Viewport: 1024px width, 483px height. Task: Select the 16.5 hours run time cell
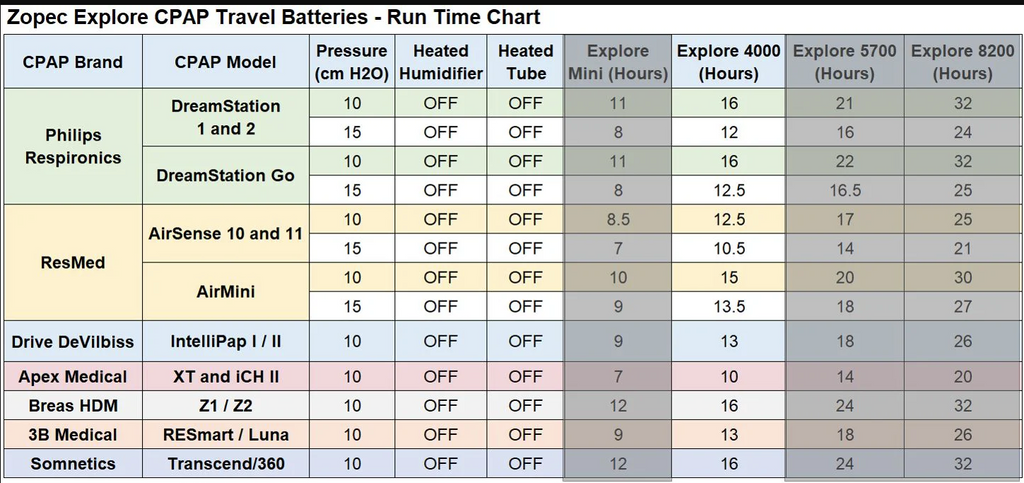(845, 190)
